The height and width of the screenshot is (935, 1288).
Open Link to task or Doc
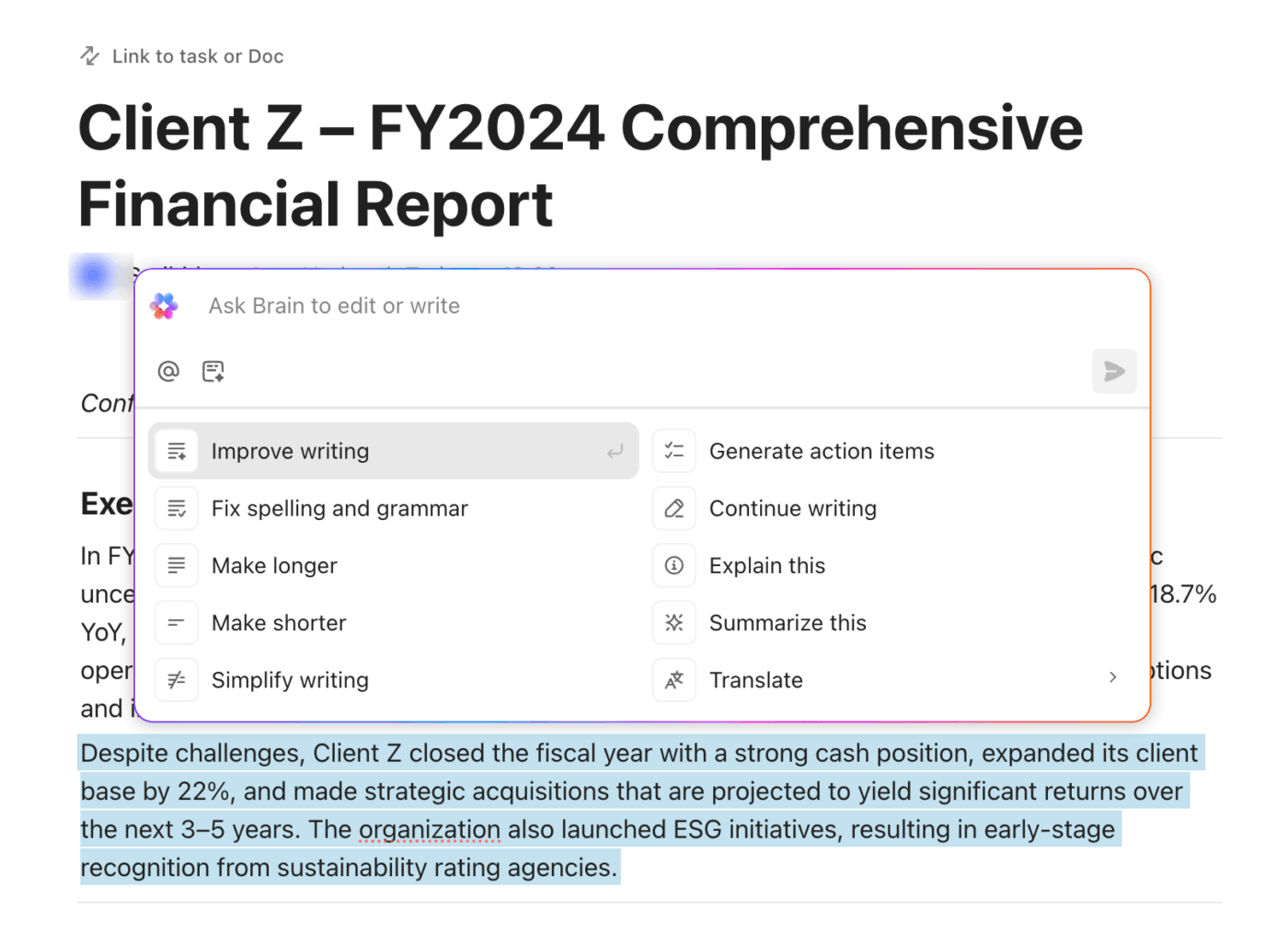(181, 56)
